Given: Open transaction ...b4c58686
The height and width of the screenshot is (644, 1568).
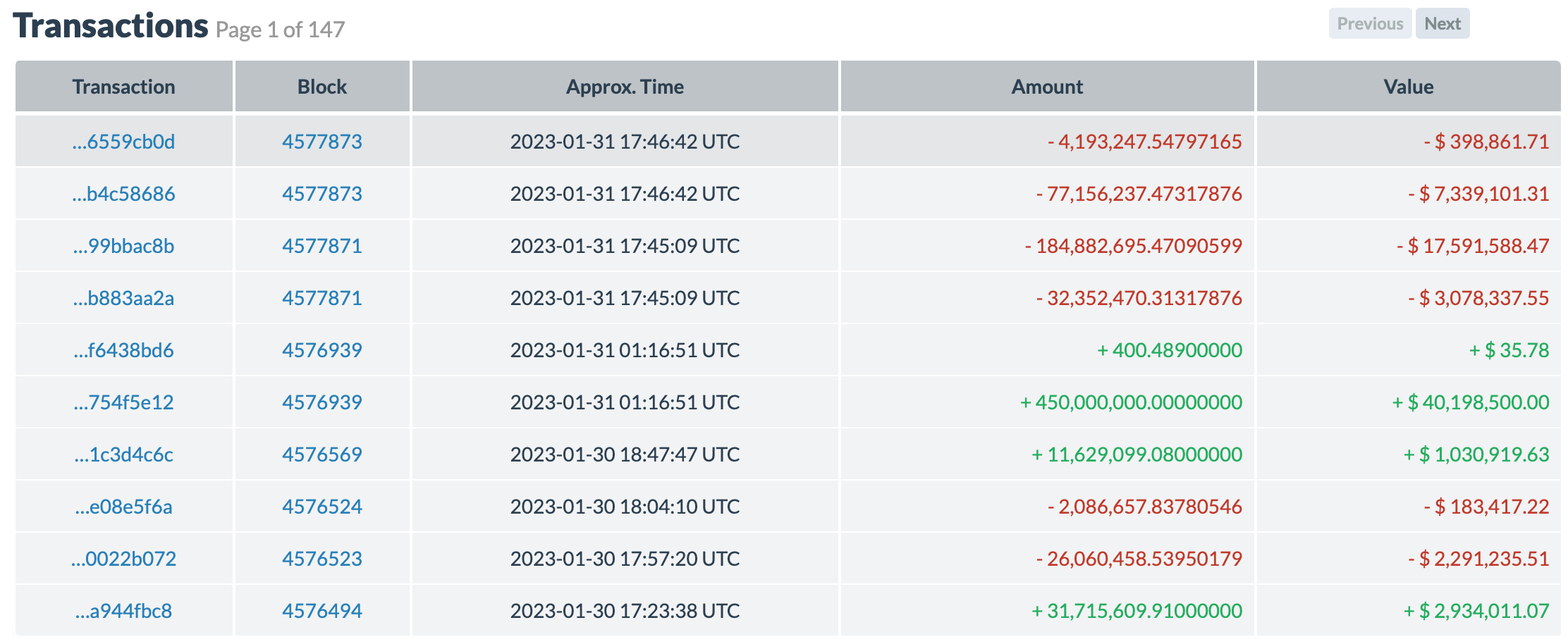Looking at the screenshot, I should coord(123,194).
